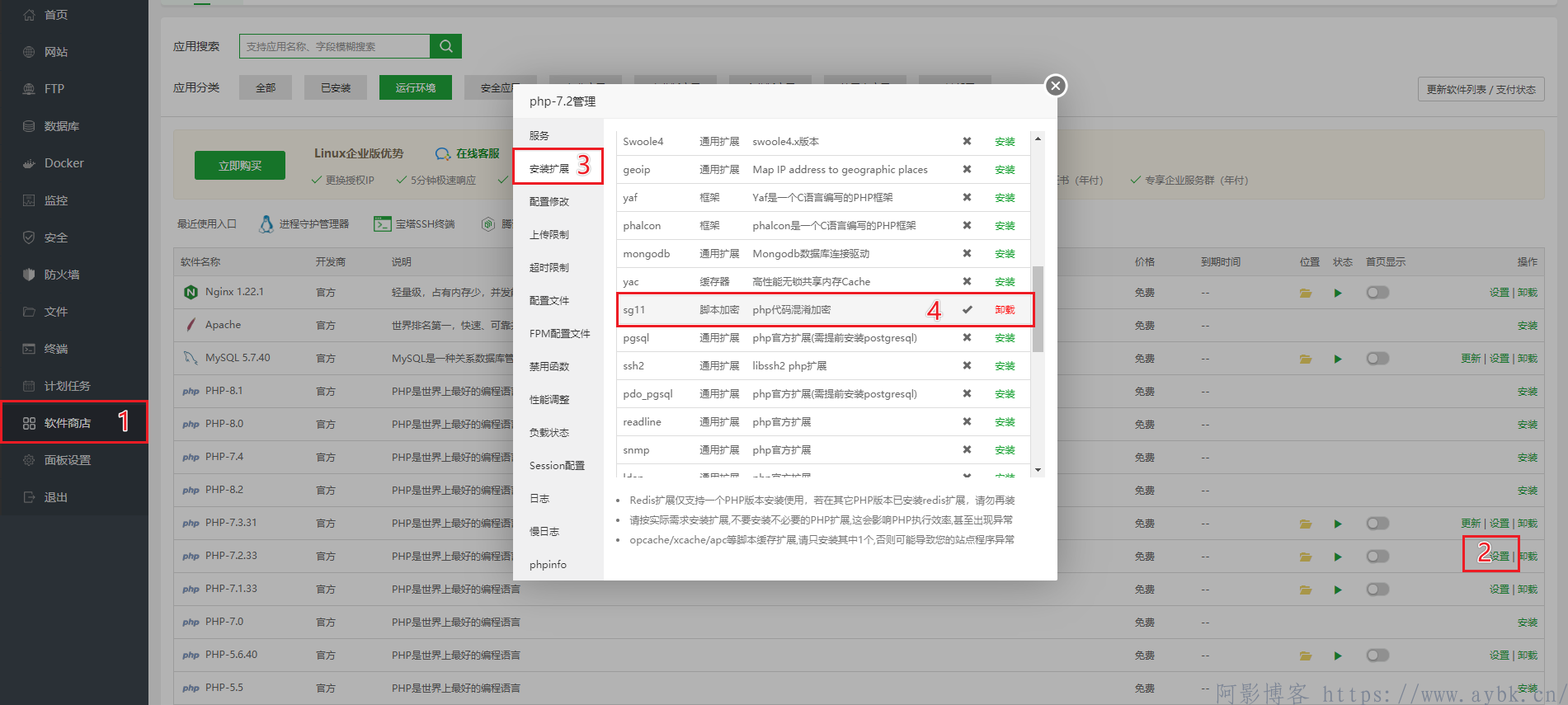Screen dimensions: 1568x705
Task: Switch to the phpinfo tab
Action: pyautogui.click(x=558, y=564)
